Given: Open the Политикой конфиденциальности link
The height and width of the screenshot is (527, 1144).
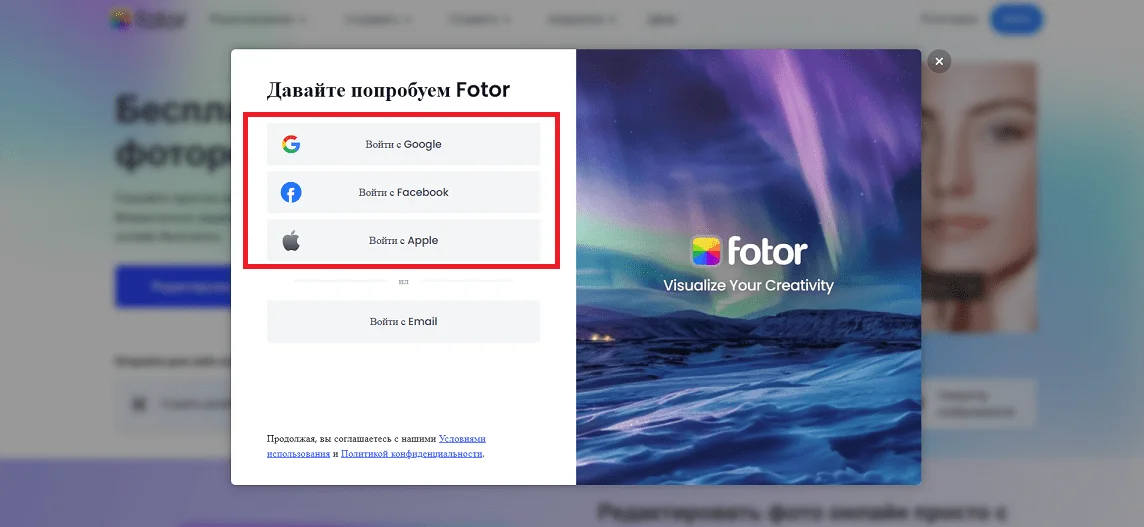Looking at the screenshot, I should point(411,453).
